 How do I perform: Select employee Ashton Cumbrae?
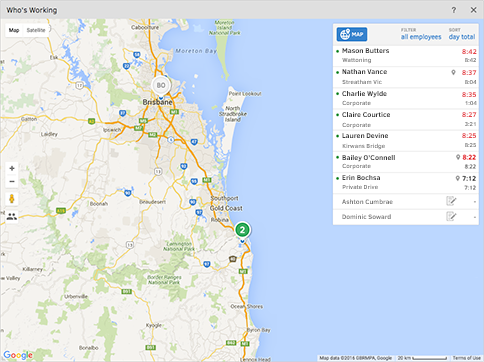tap(406, 202)
